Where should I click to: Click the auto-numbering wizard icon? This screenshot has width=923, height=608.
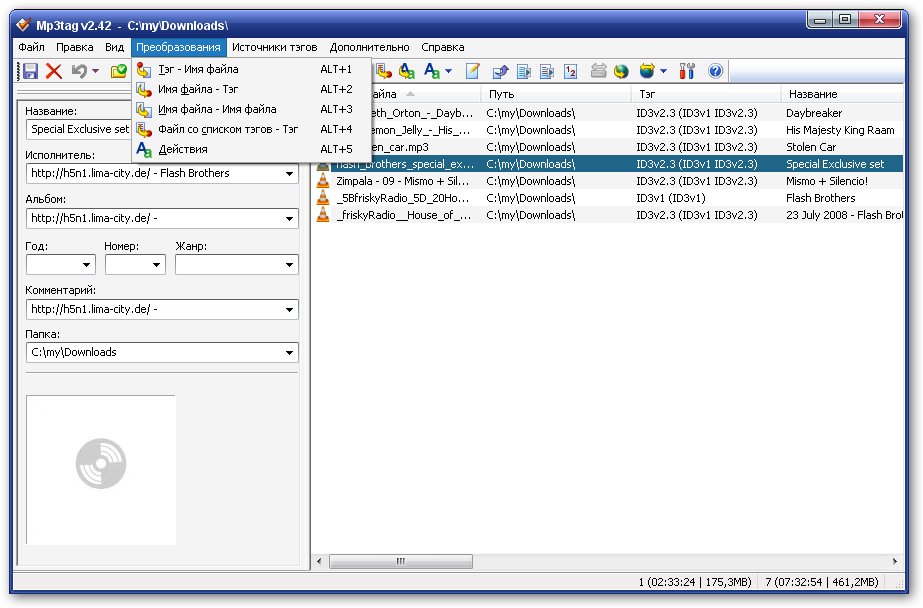570,71
